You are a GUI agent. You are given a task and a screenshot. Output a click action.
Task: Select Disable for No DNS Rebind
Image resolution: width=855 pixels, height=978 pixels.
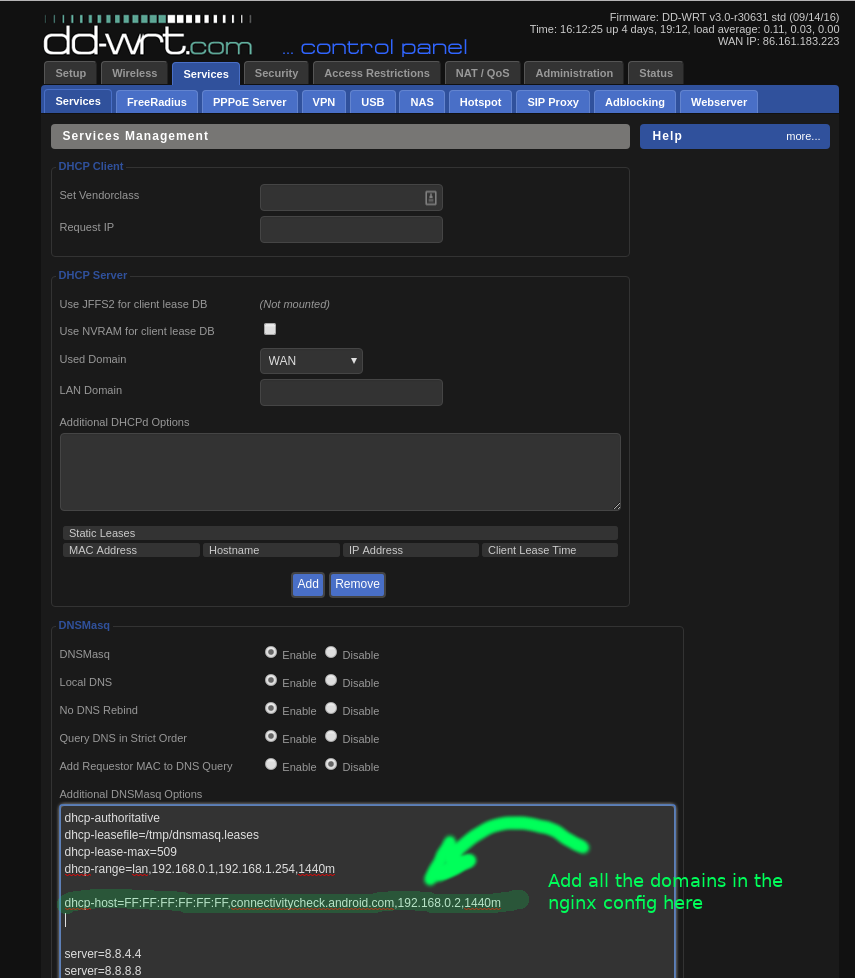(x=331, y=709)
